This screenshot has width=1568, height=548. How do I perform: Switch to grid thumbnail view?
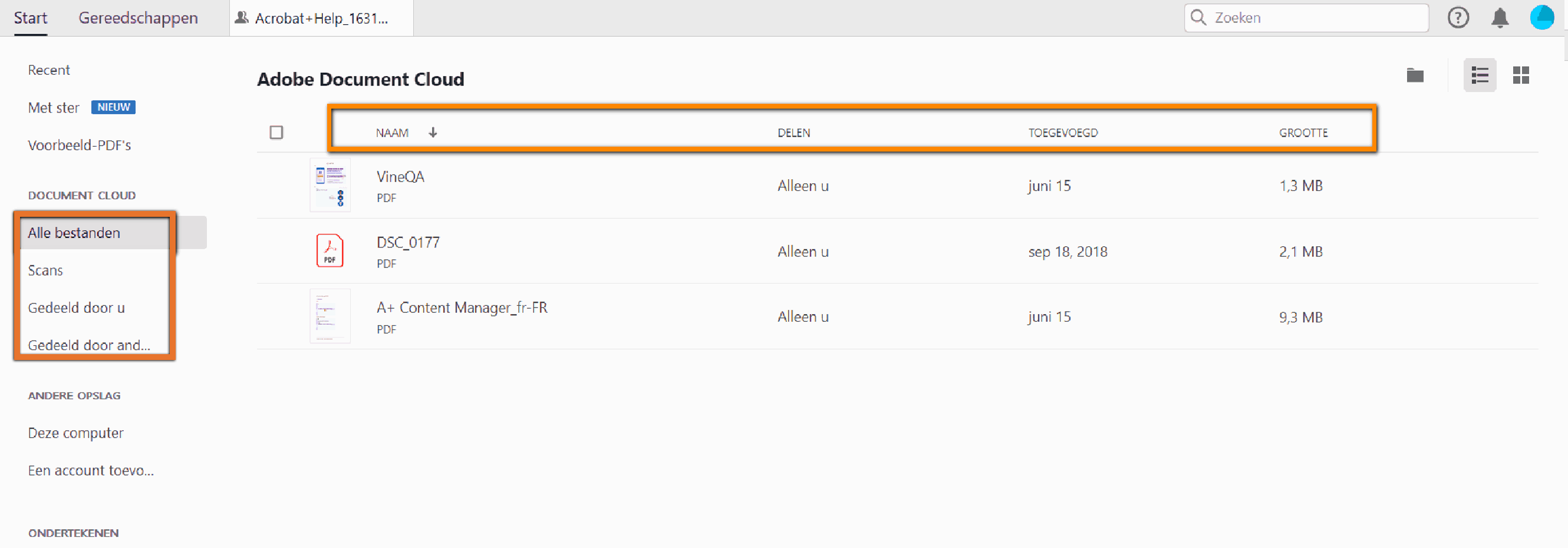coord(1520,75)
